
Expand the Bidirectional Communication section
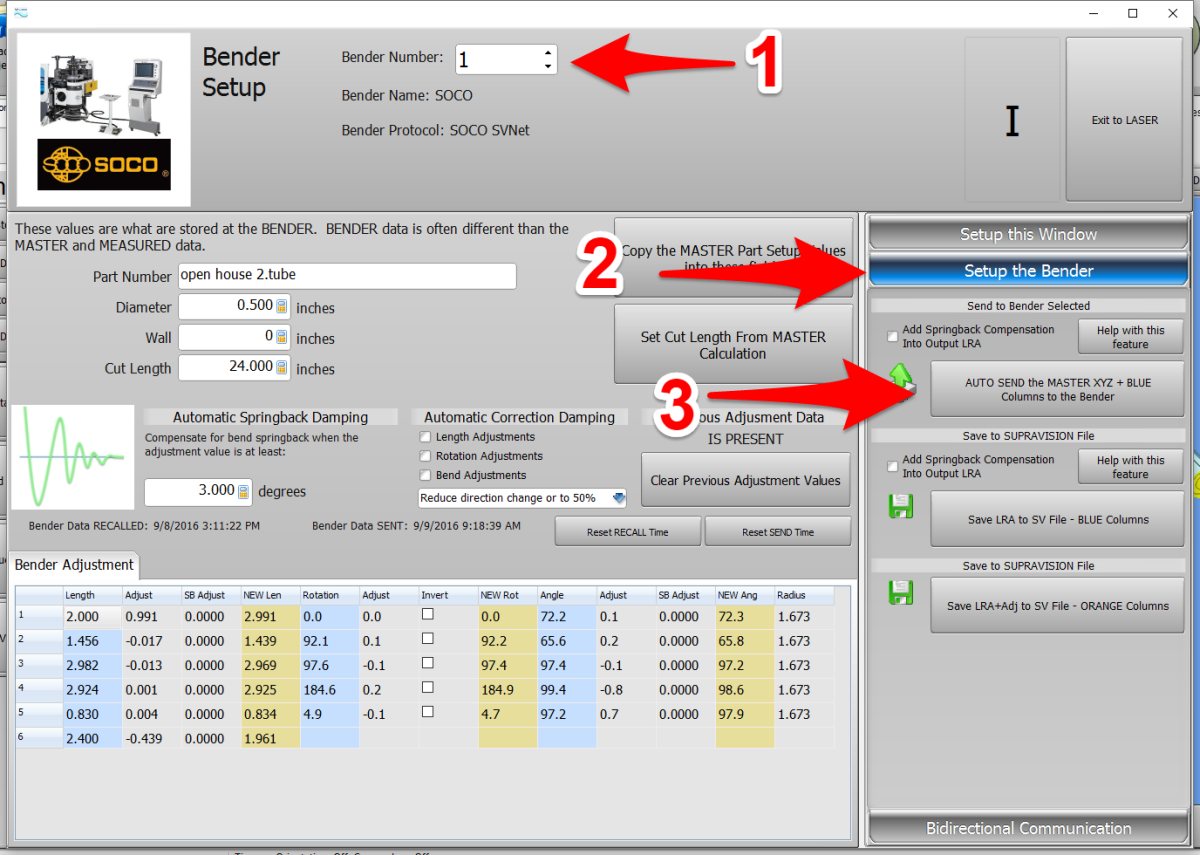1030,828
